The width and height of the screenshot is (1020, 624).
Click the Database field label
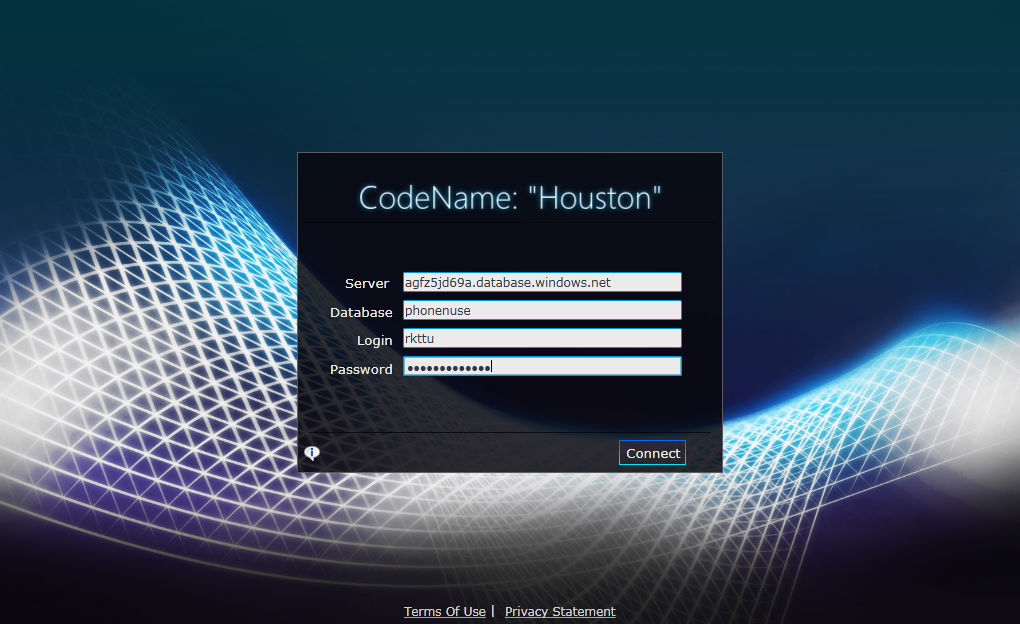tap(361, 312)
